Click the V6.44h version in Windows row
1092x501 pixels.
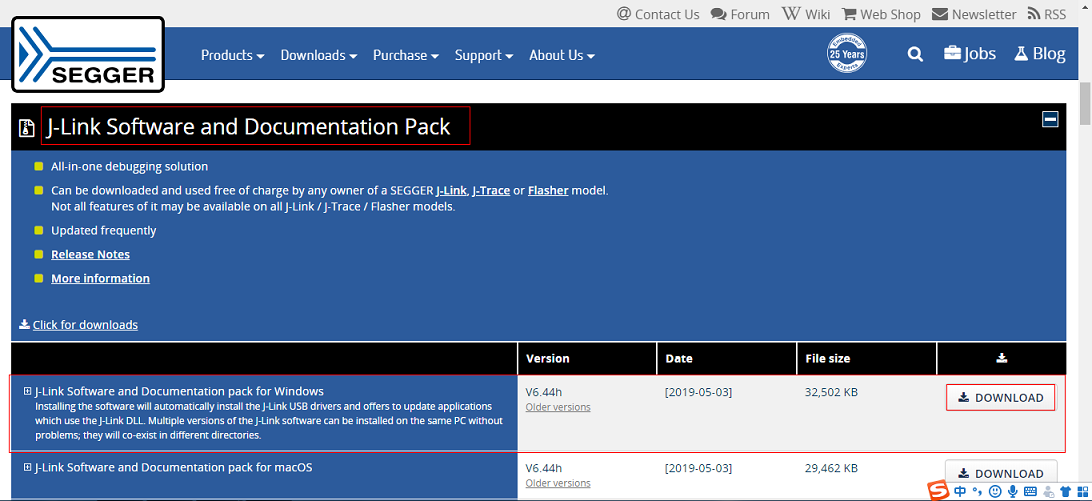pos(544,392)
